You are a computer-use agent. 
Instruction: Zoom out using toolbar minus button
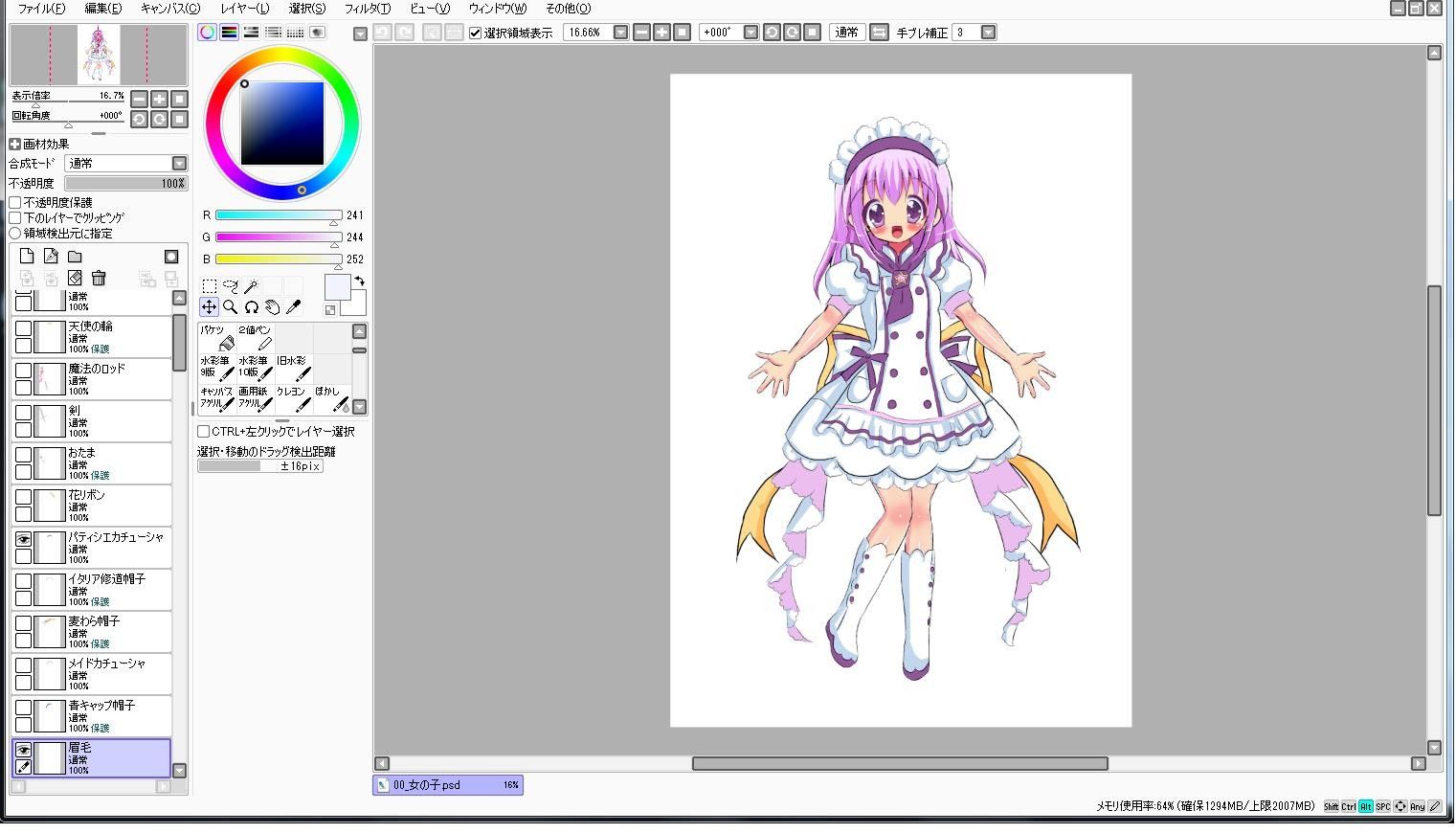tap(641, 32)
